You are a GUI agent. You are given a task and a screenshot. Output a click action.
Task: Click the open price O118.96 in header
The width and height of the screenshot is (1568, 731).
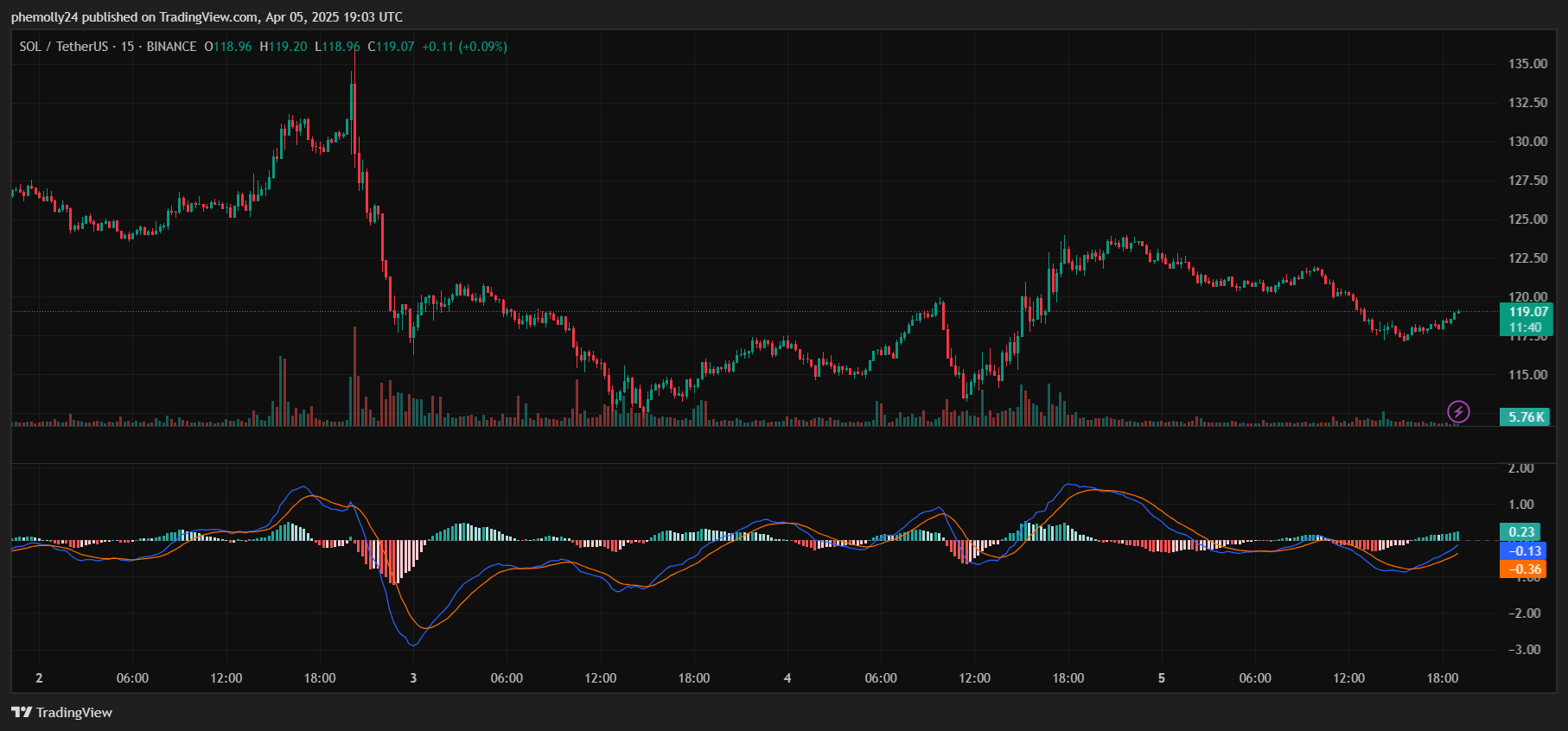tap(228, 47)
